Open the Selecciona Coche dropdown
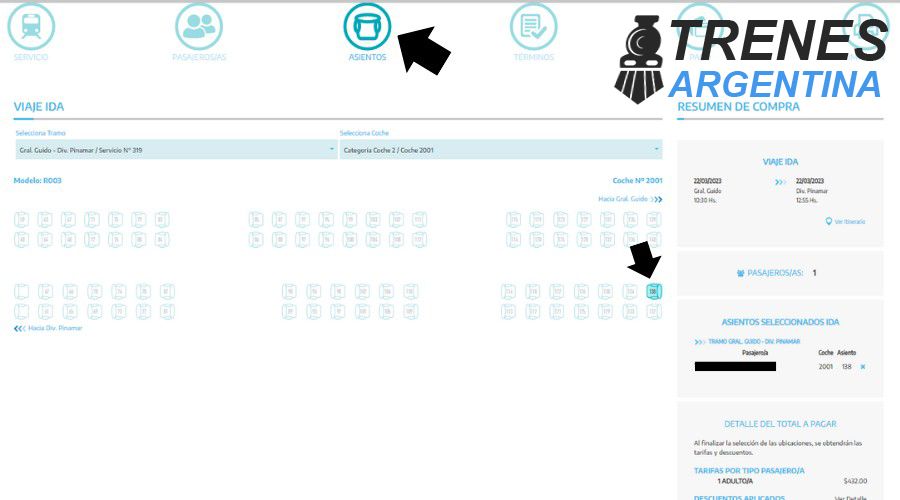The width and height of the screenshot is (900, 500). [501, 150]
